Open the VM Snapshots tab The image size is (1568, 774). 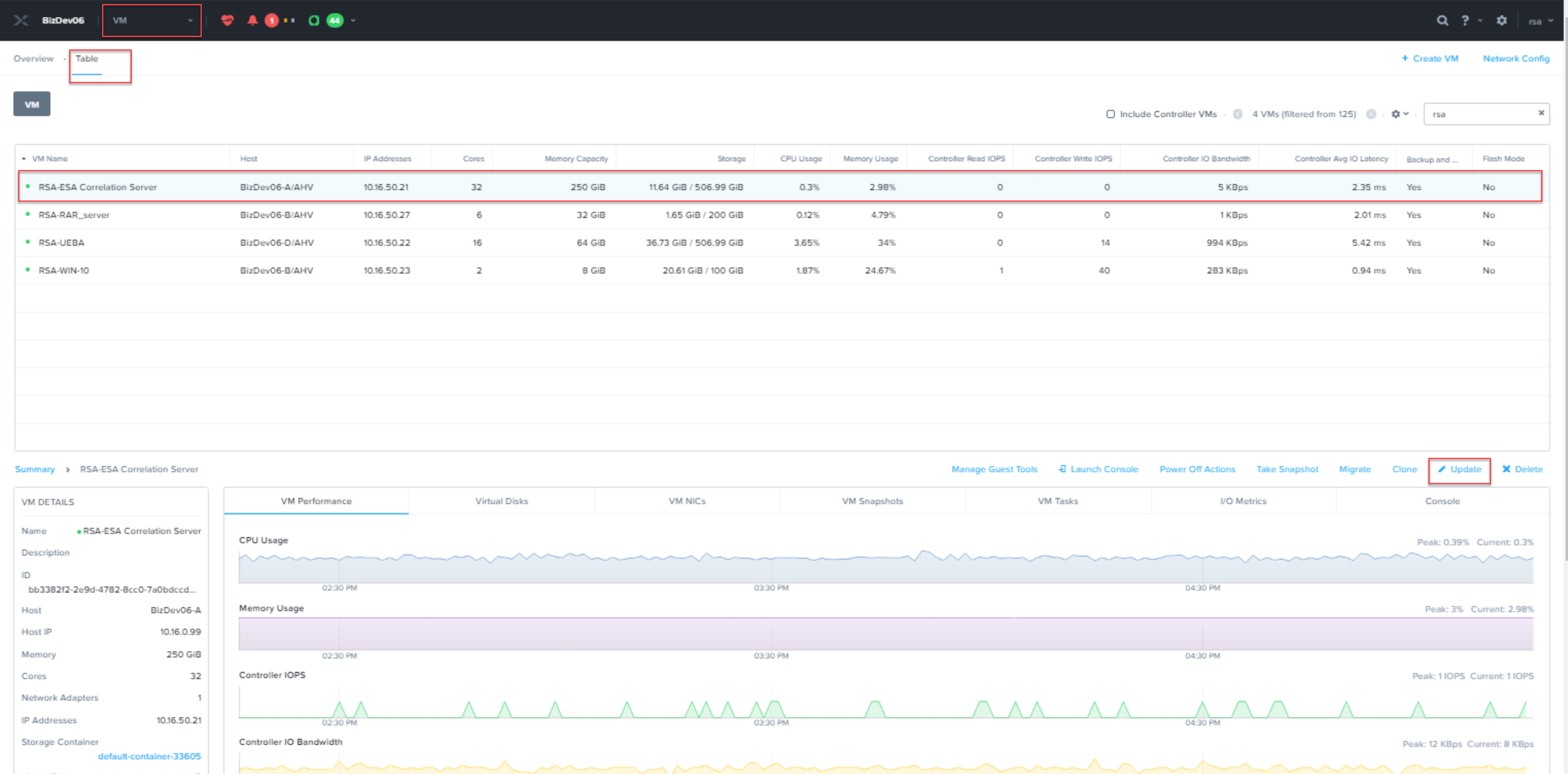click(872, 500)
